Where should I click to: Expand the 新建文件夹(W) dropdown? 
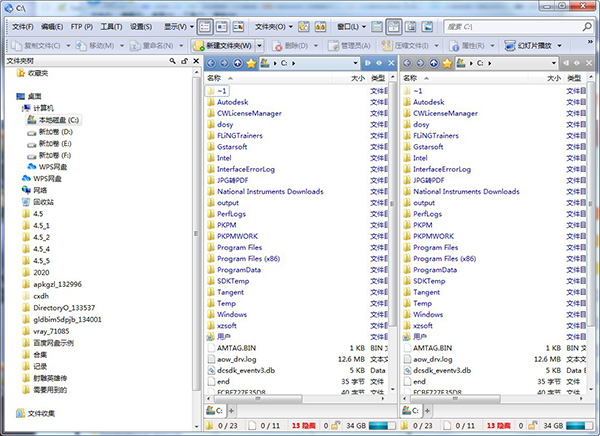click(260, 45)
